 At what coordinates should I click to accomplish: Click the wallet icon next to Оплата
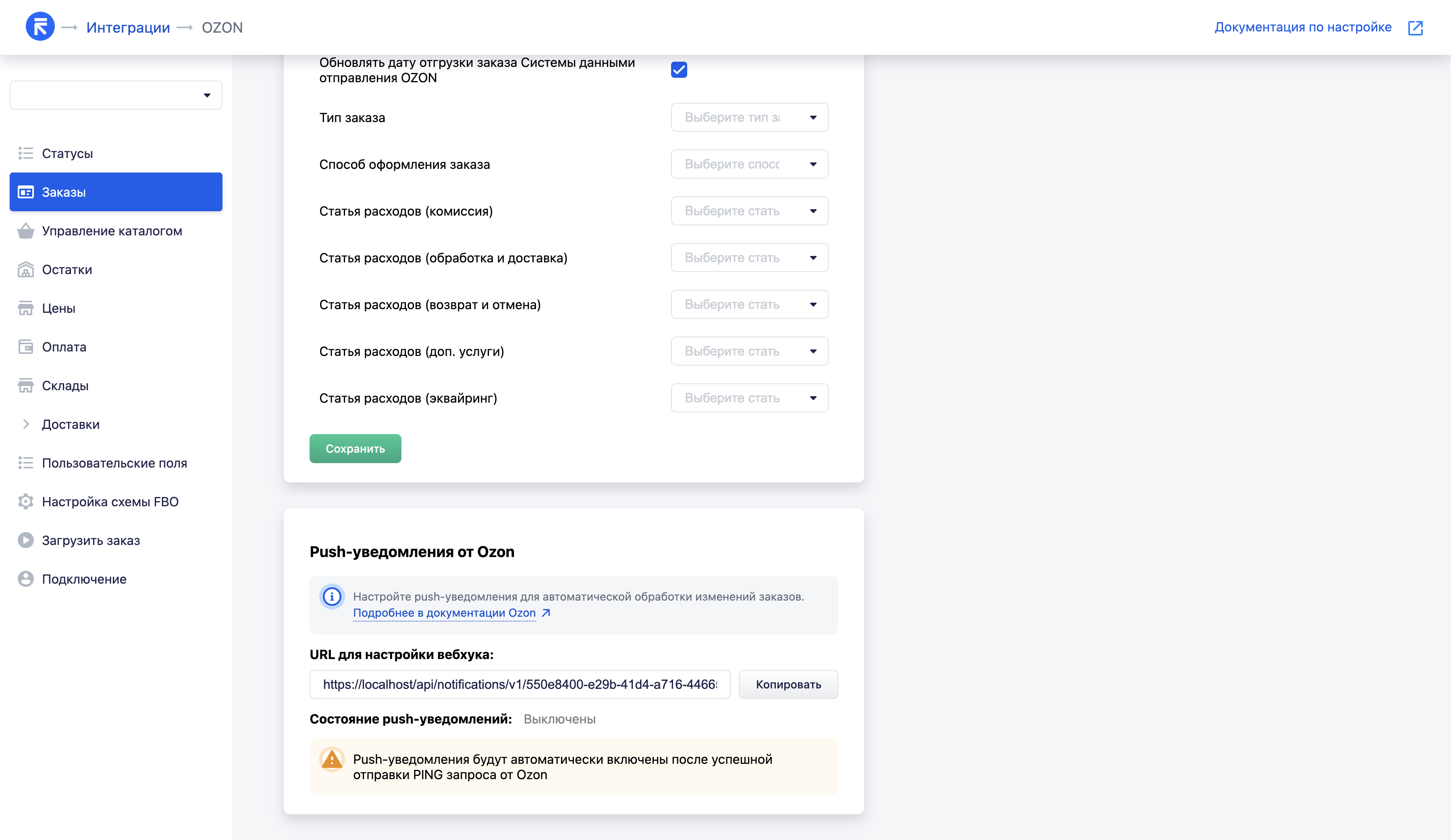25,347
